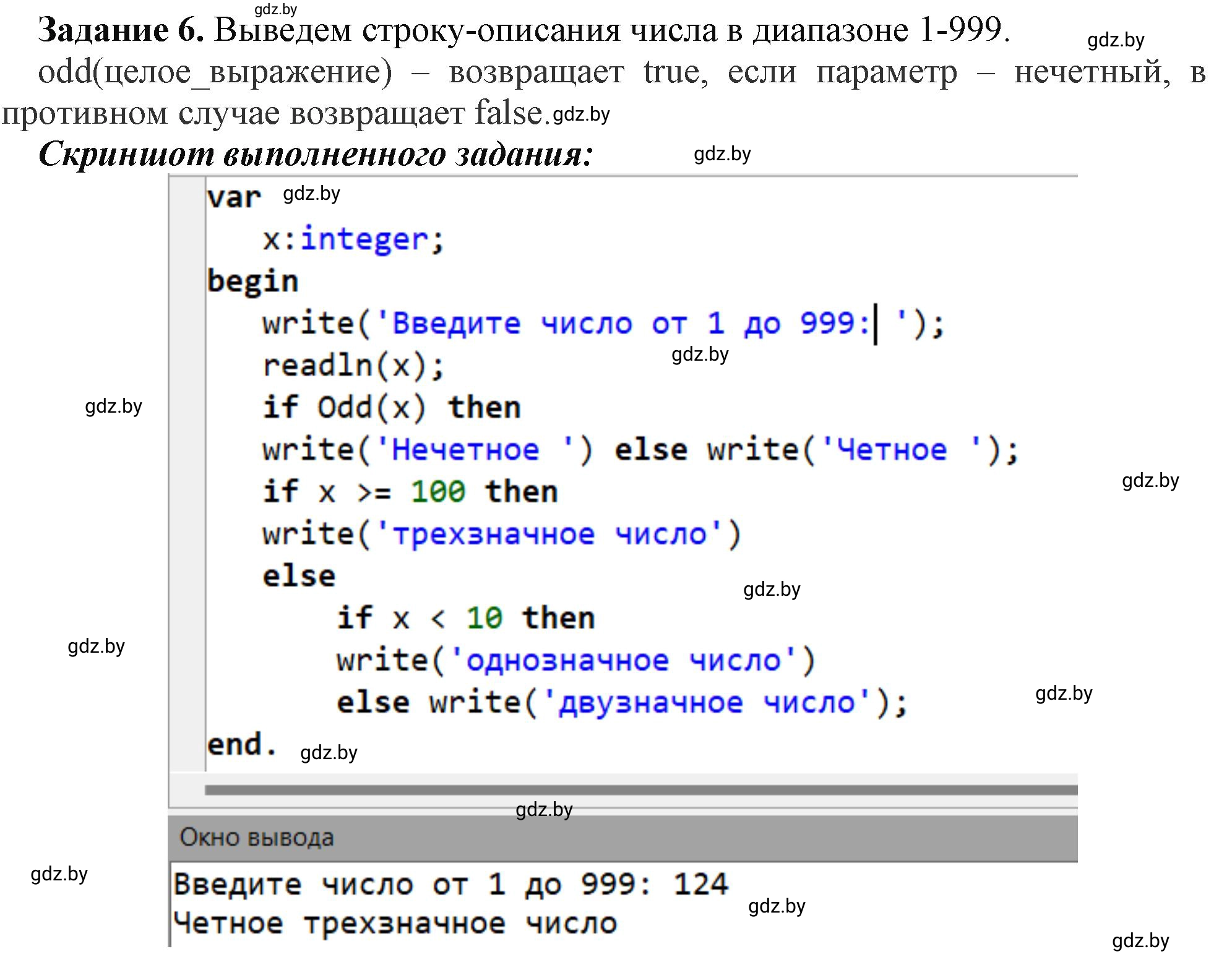This screenshot has height=967, width=1232.
Task: Click the 'end.' line
Action: point(242,744)
